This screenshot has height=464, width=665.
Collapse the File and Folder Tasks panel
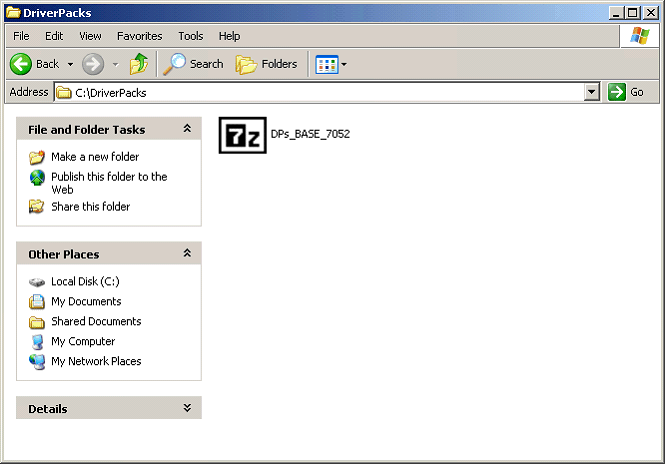(187, 129)
